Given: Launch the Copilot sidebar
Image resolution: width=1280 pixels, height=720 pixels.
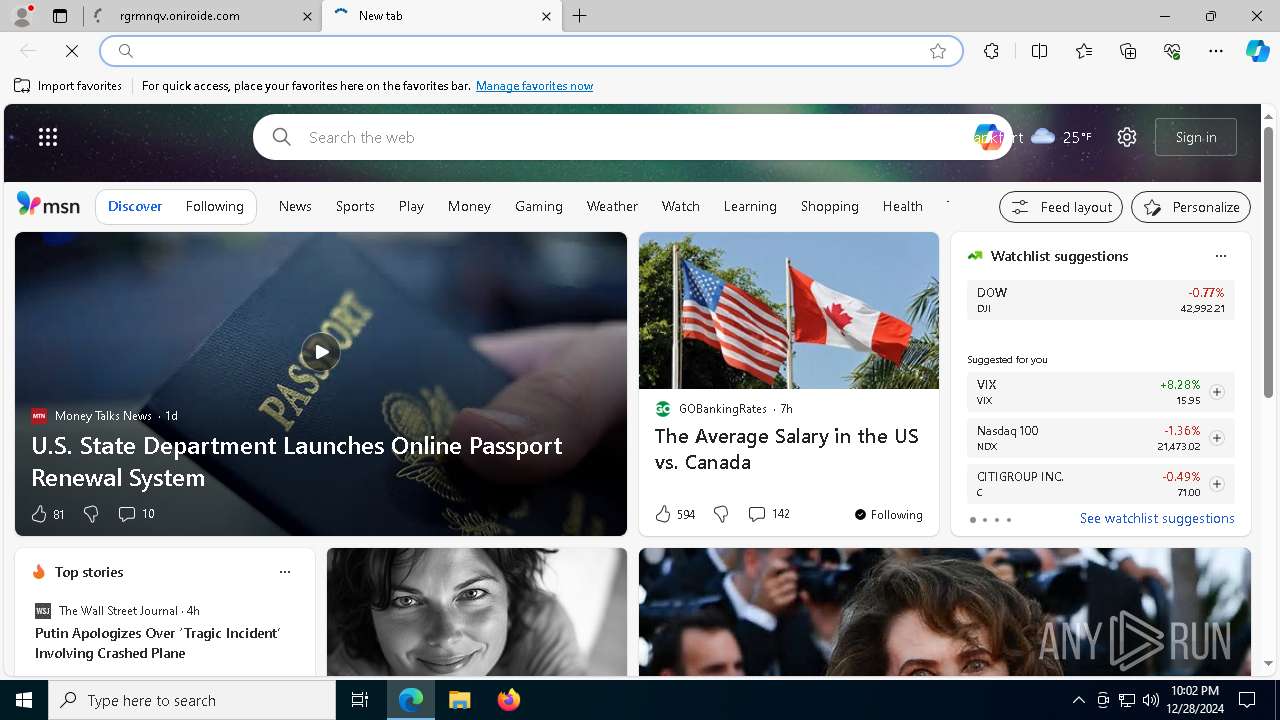Looking at the screenshot, I should [x=1257, y=51].
